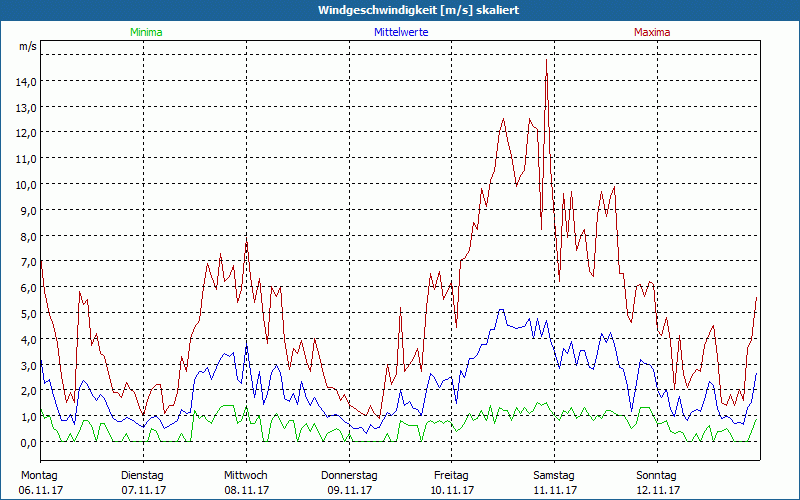Click the Freitag day label
The width and height of the screenshot is (800, 500).
[451, 476]
